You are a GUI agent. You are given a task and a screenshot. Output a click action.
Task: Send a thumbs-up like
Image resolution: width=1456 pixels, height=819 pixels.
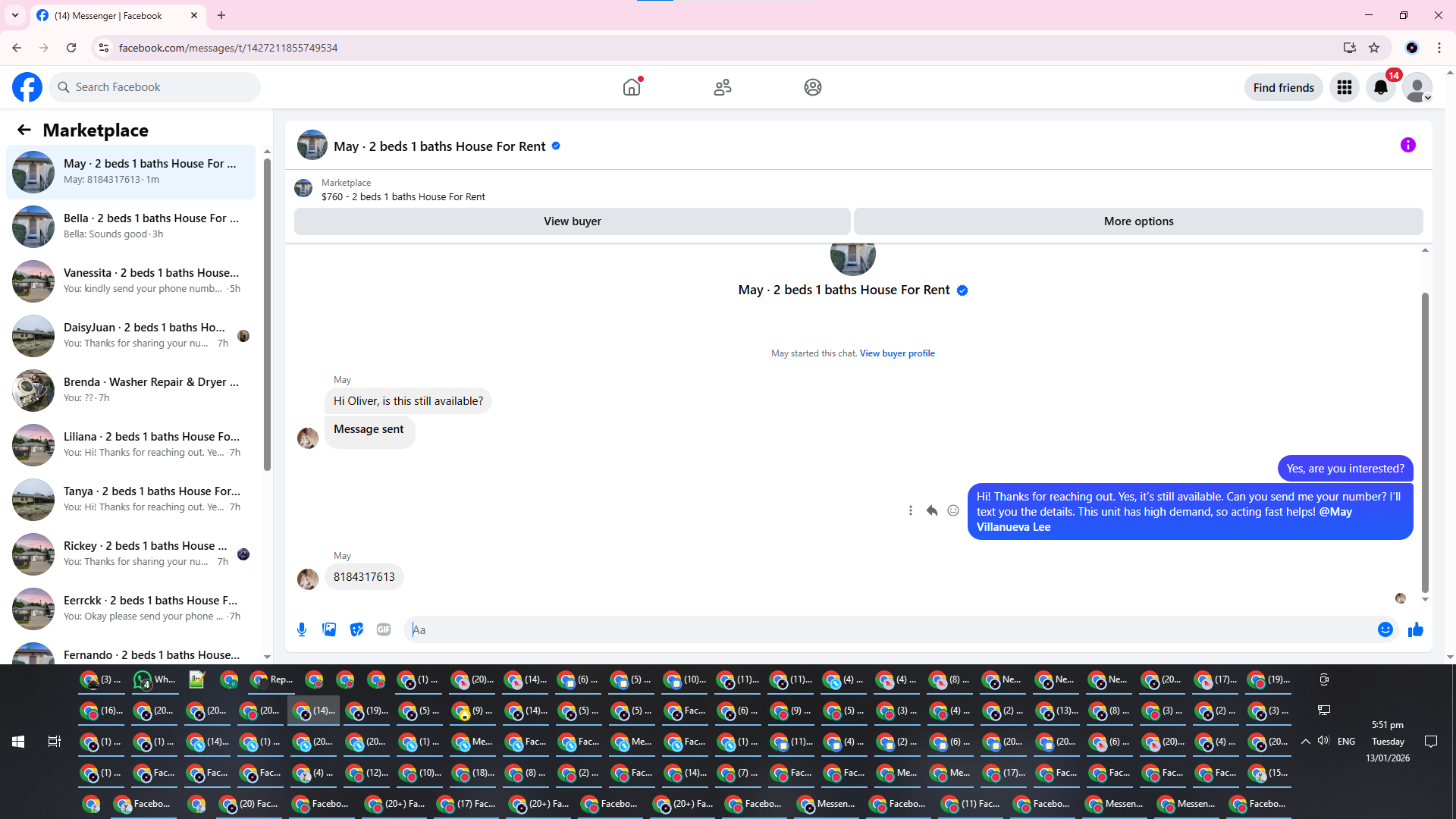tap(1415, 629)
